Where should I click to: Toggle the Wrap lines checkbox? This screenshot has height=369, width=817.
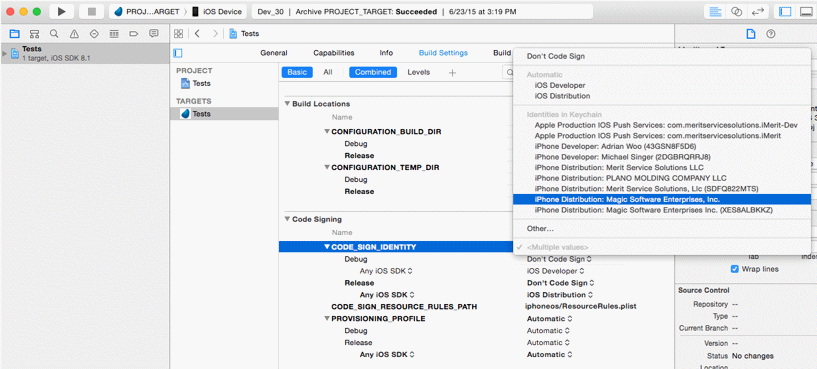pyautogui.click(x=735, y=269)
